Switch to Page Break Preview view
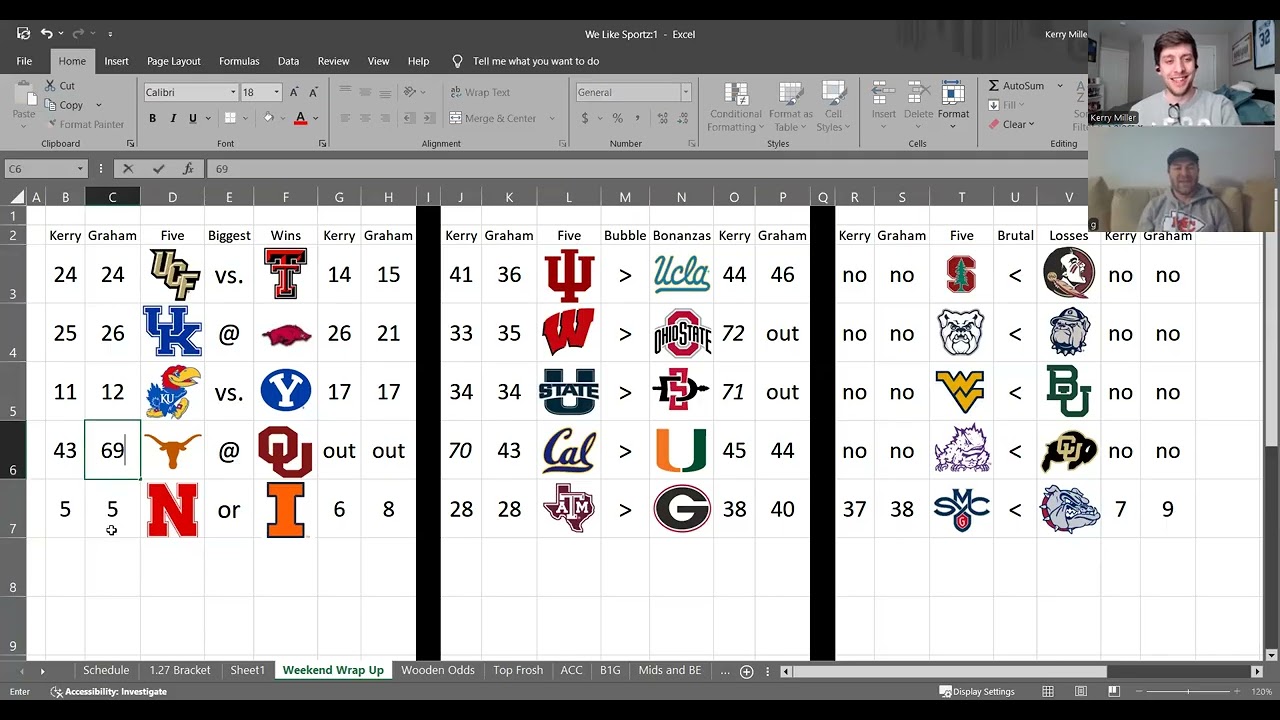 (x=1113, y=691)
